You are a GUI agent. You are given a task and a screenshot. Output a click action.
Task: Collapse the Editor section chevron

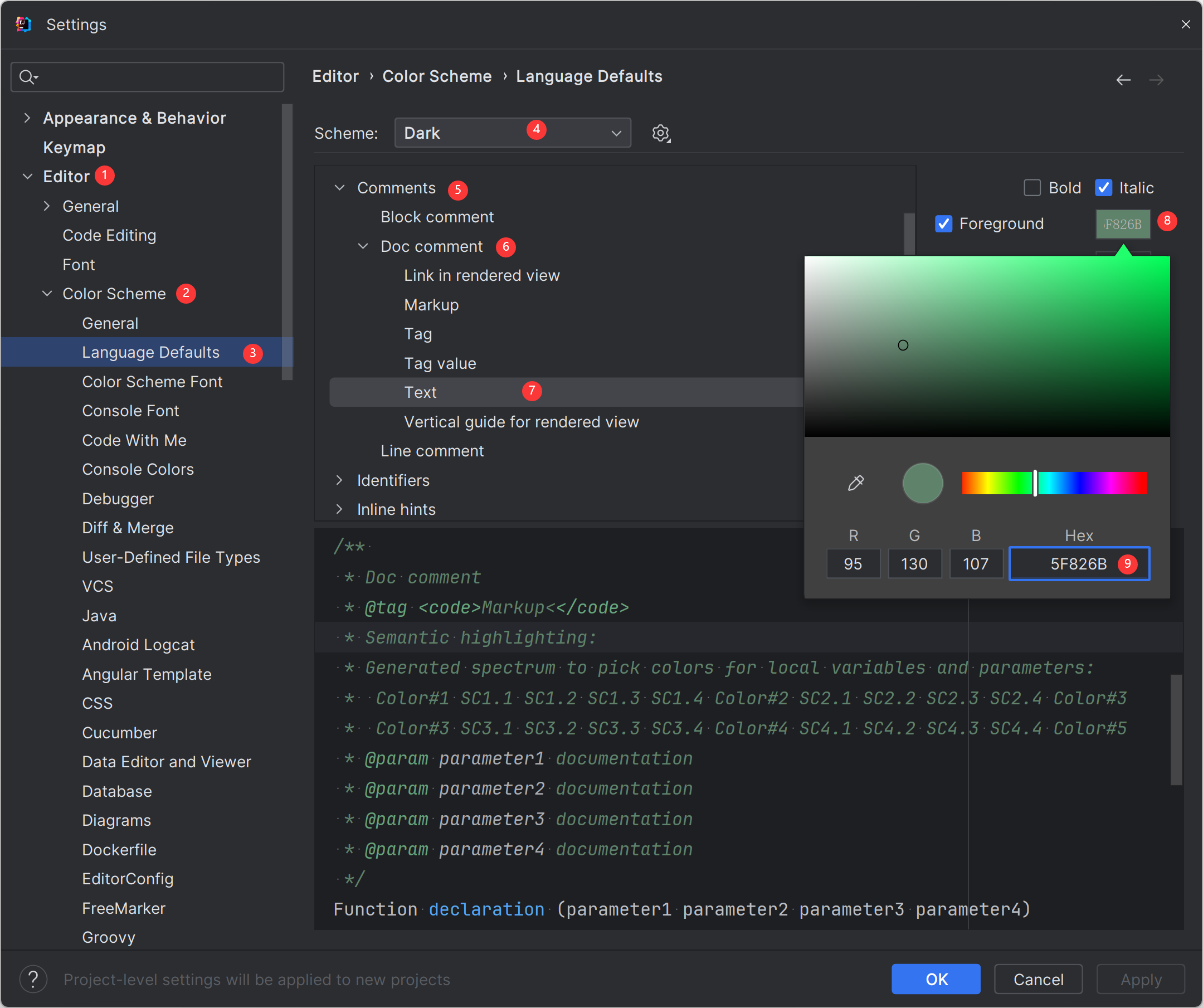click(x=27, y=177)
